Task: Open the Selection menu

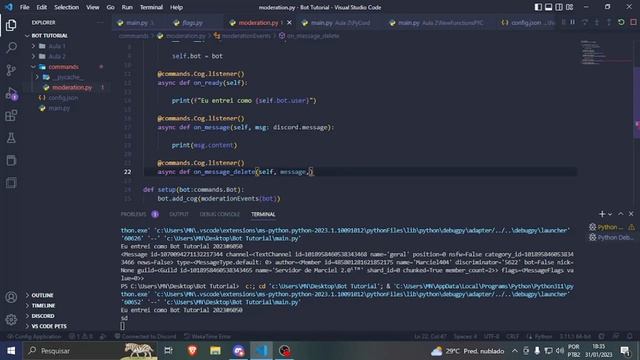Action: tap(67, 7)
